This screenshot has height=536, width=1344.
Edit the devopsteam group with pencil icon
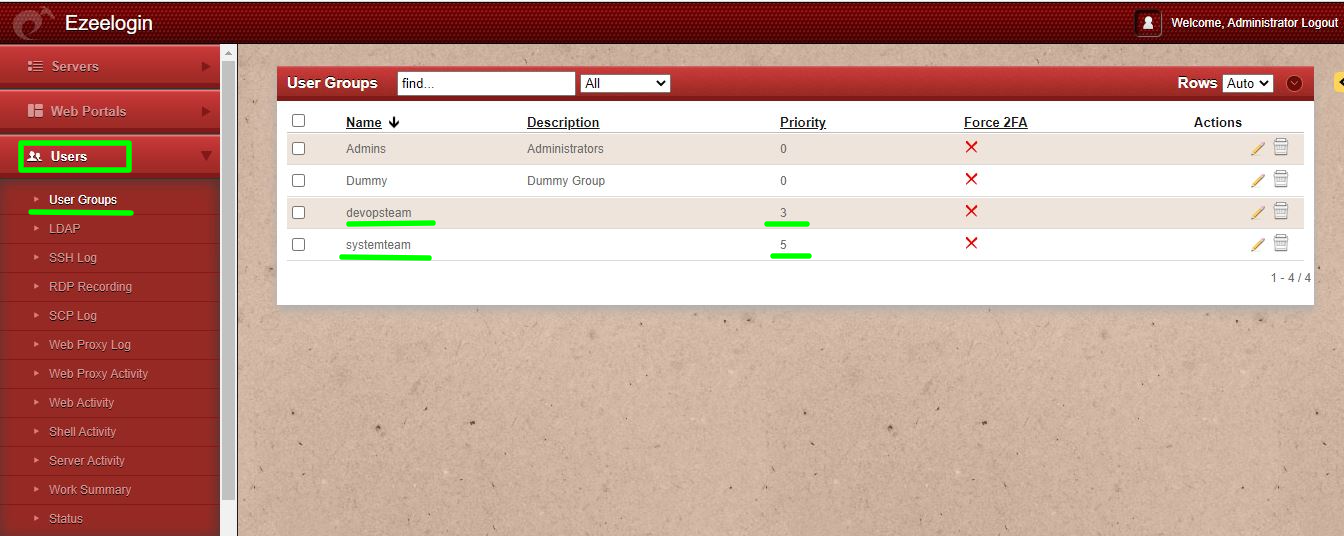[x=1257, y=213]
